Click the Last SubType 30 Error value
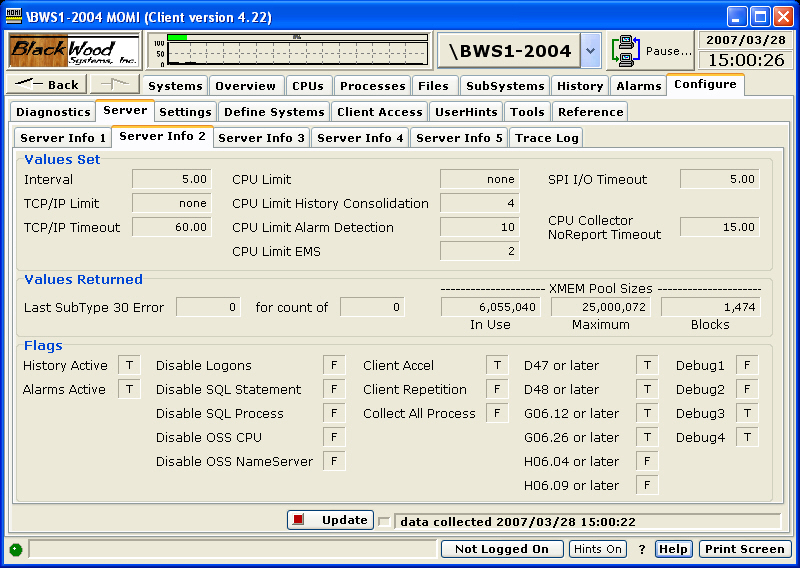This screenshot has height=568, width=800. [x=208, y=307]
